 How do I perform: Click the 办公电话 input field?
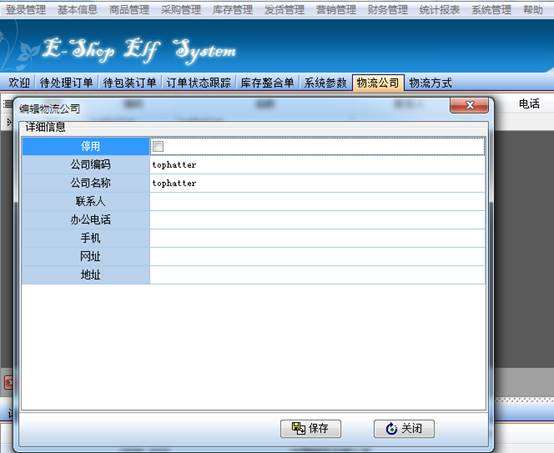(x=317, y=220)
